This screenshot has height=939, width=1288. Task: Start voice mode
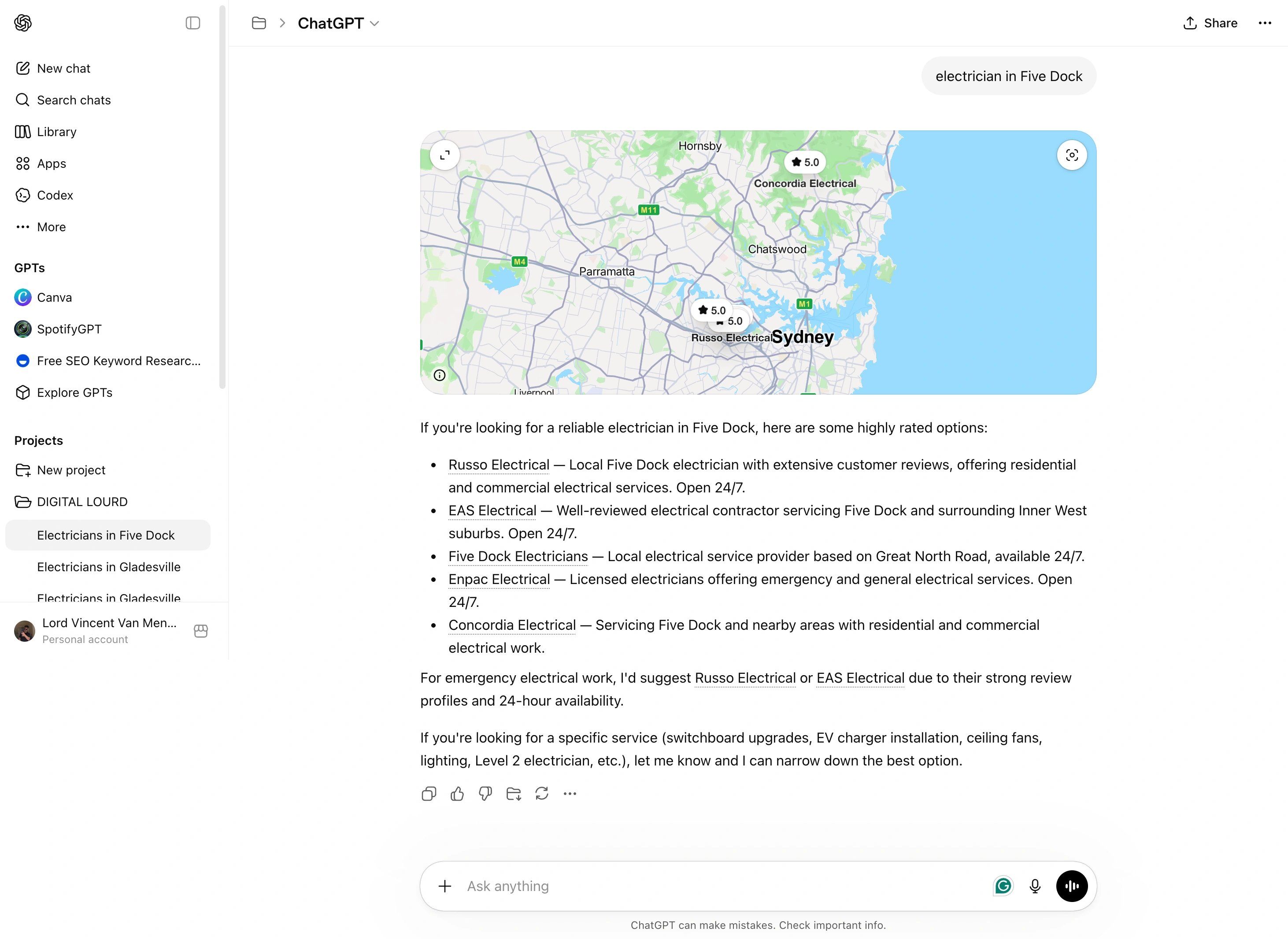1072,886
